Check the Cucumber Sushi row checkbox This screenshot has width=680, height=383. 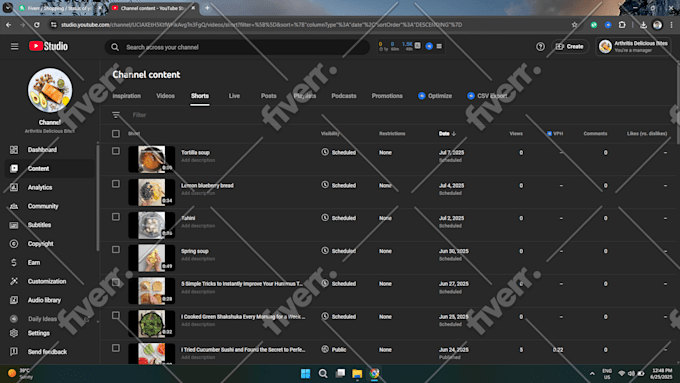[116, 348]
